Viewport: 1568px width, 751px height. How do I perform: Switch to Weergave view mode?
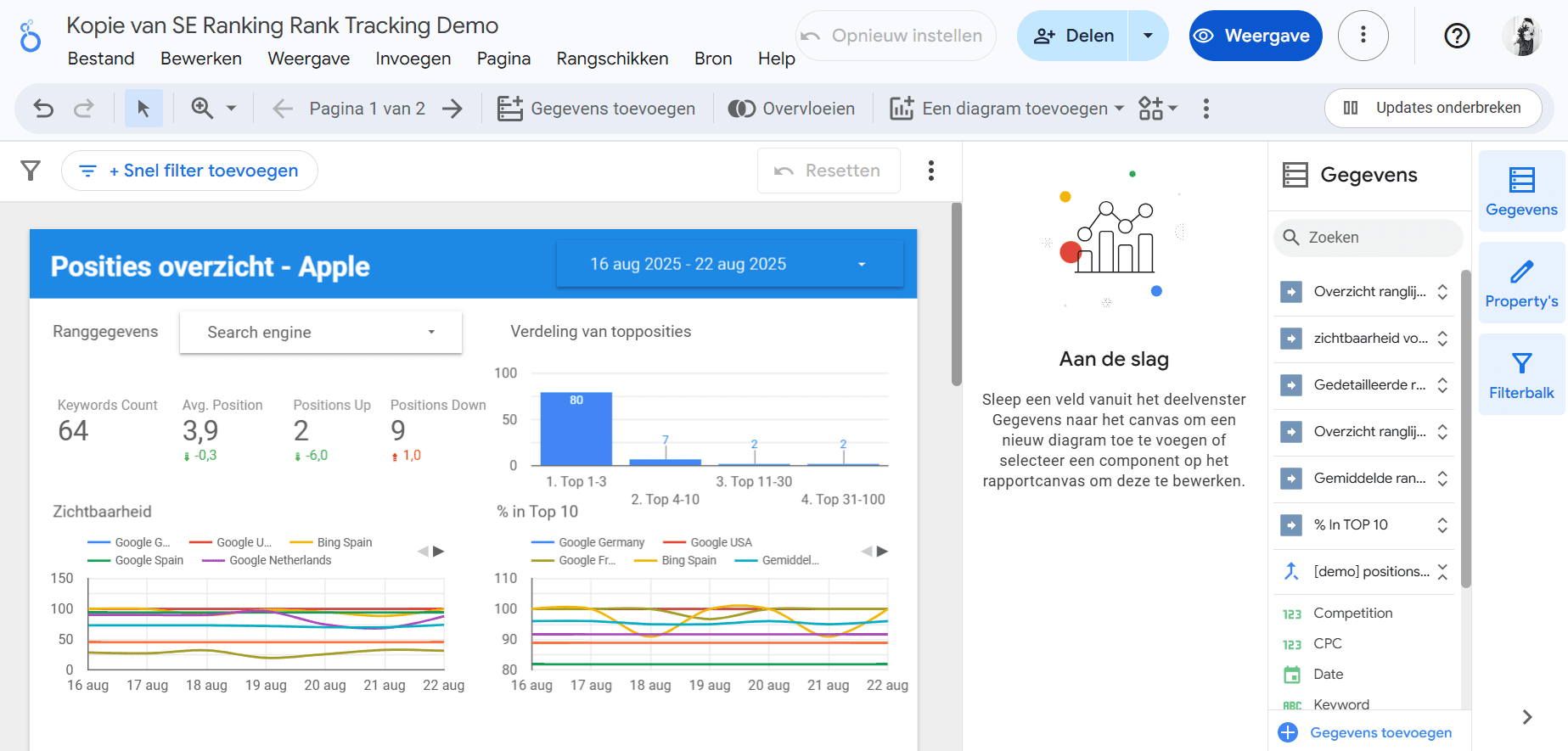(x=1256, y=36)
